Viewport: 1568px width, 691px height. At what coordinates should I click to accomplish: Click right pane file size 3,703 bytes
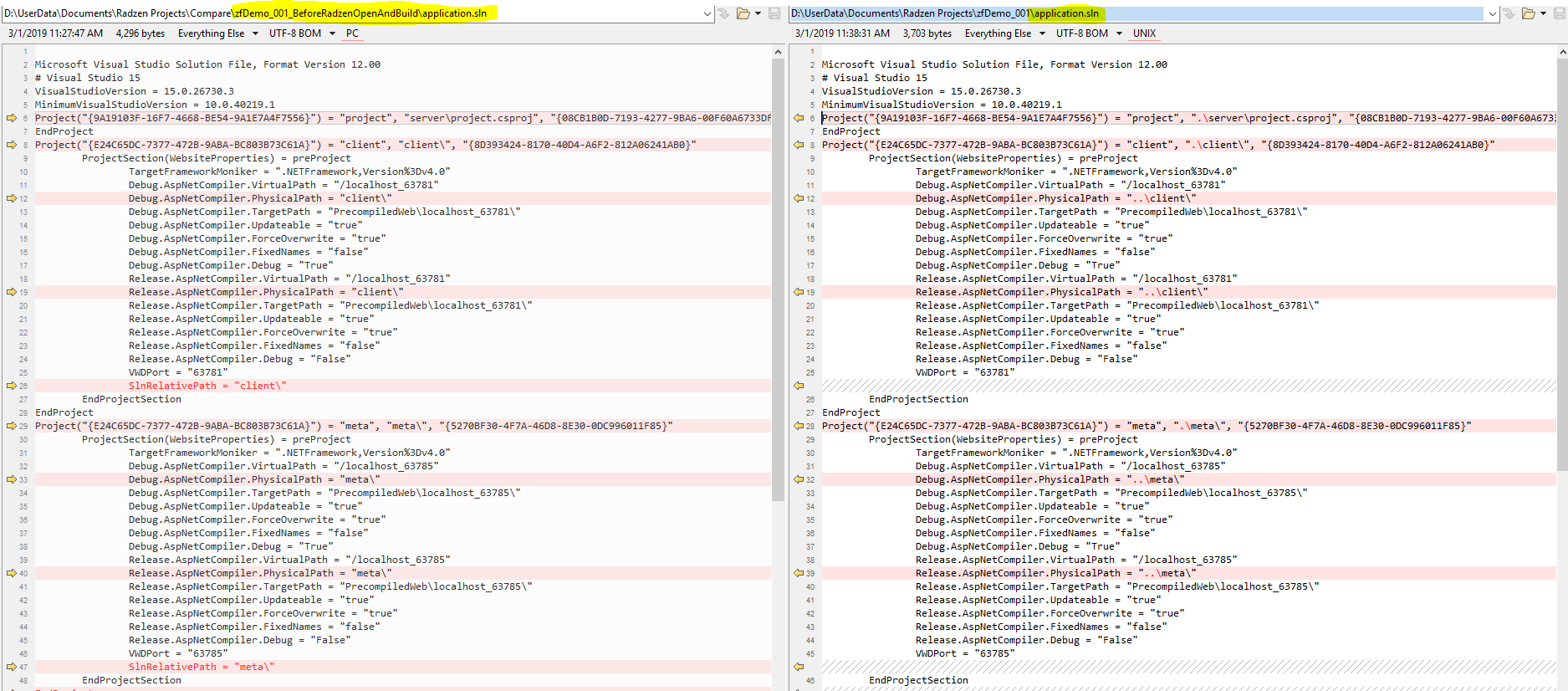click(x=927, y=33)
